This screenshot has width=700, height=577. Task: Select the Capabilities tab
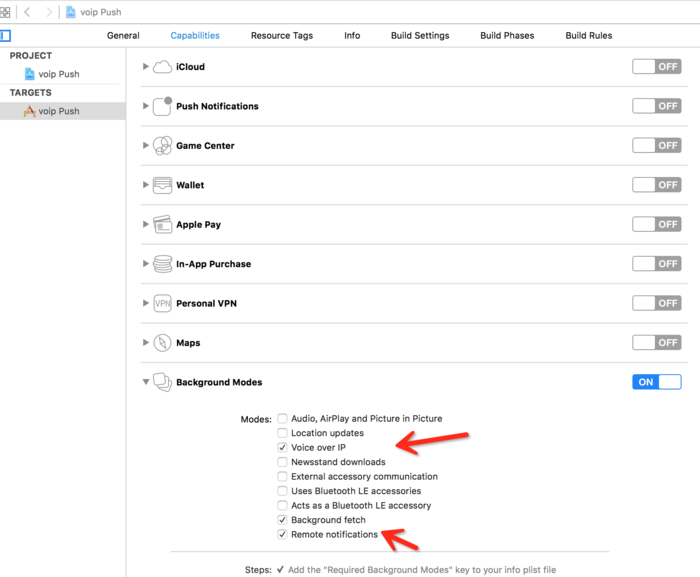(195, 35)
